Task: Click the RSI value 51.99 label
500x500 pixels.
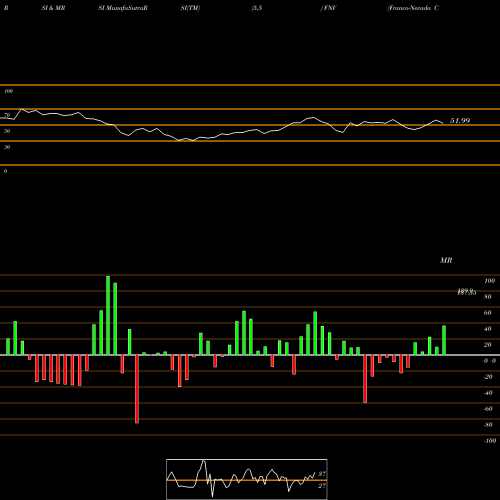Action: pyautogui.click(x=460, y=121)
